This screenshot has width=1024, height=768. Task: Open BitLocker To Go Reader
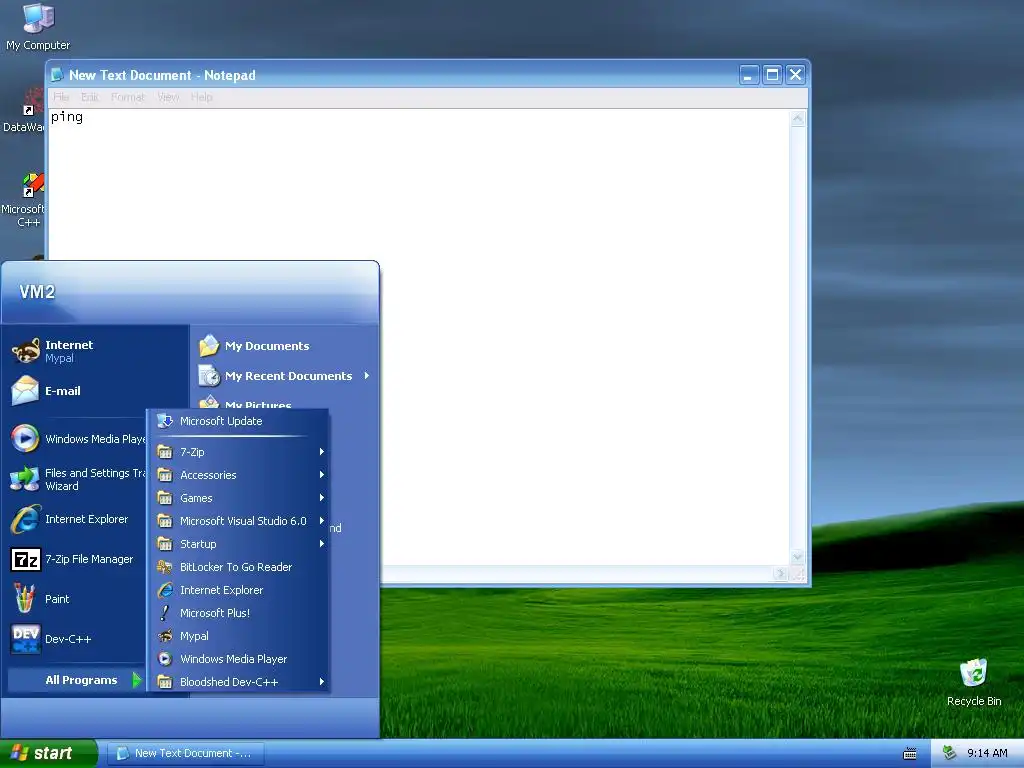238,567
